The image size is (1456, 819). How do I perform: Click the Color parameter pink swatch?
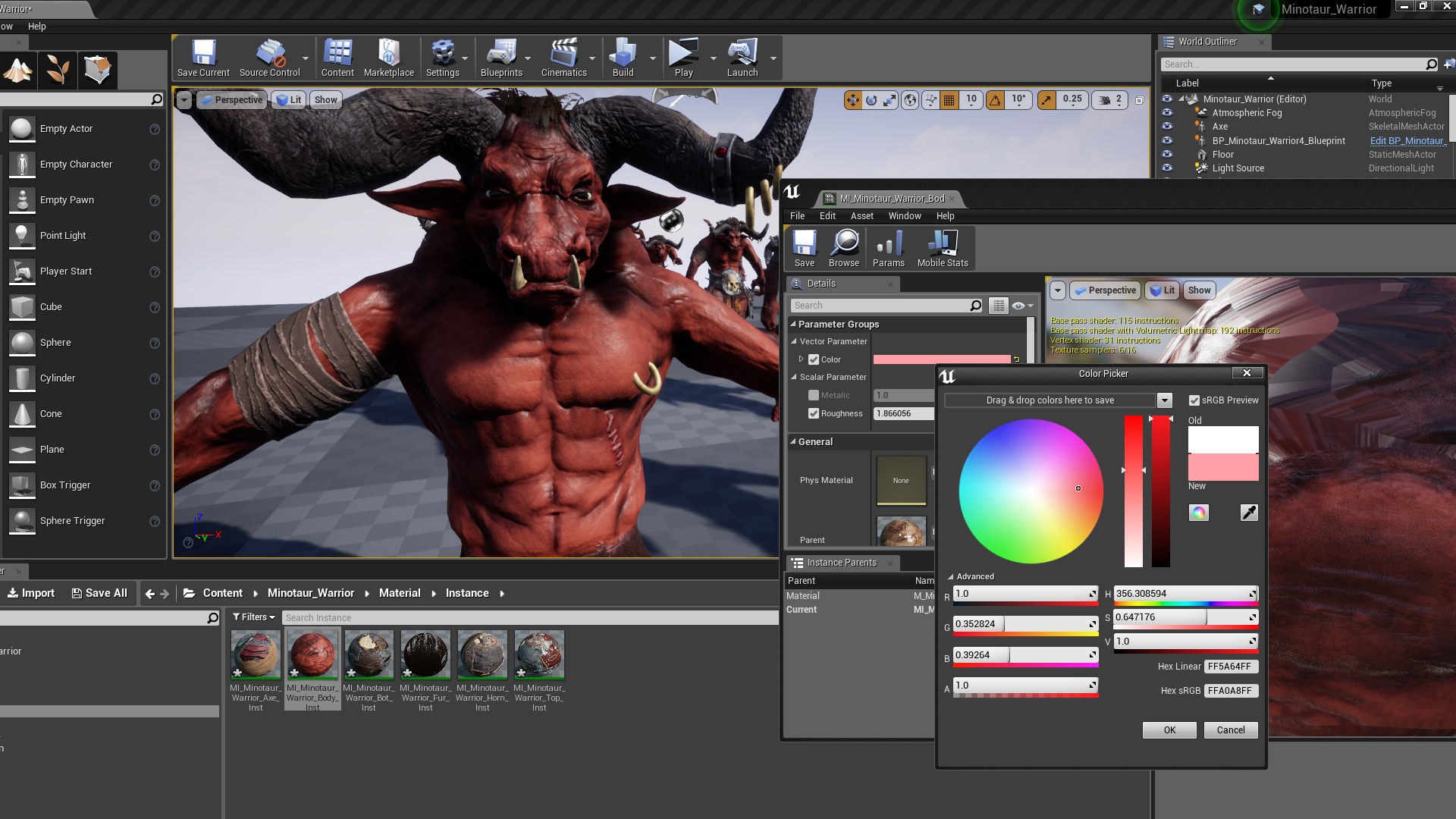pyautogui.click(x=942, y=359)
